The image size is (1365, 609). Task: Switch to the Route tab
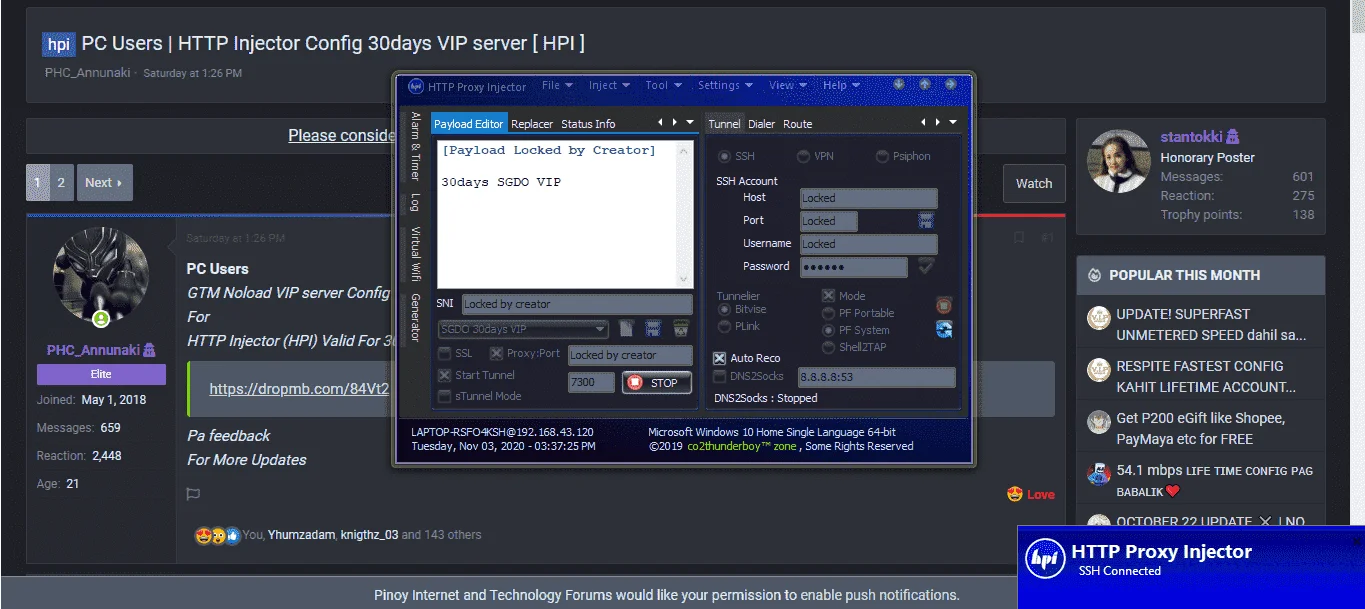pyautogui.click(x=797, y=124)
